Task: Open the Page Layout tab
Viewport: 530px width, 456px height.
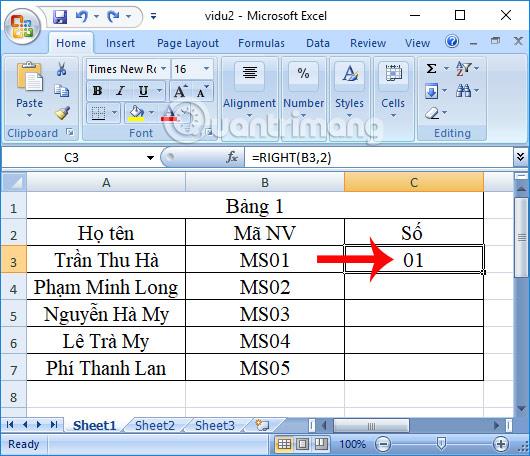Action: [188, 43]
